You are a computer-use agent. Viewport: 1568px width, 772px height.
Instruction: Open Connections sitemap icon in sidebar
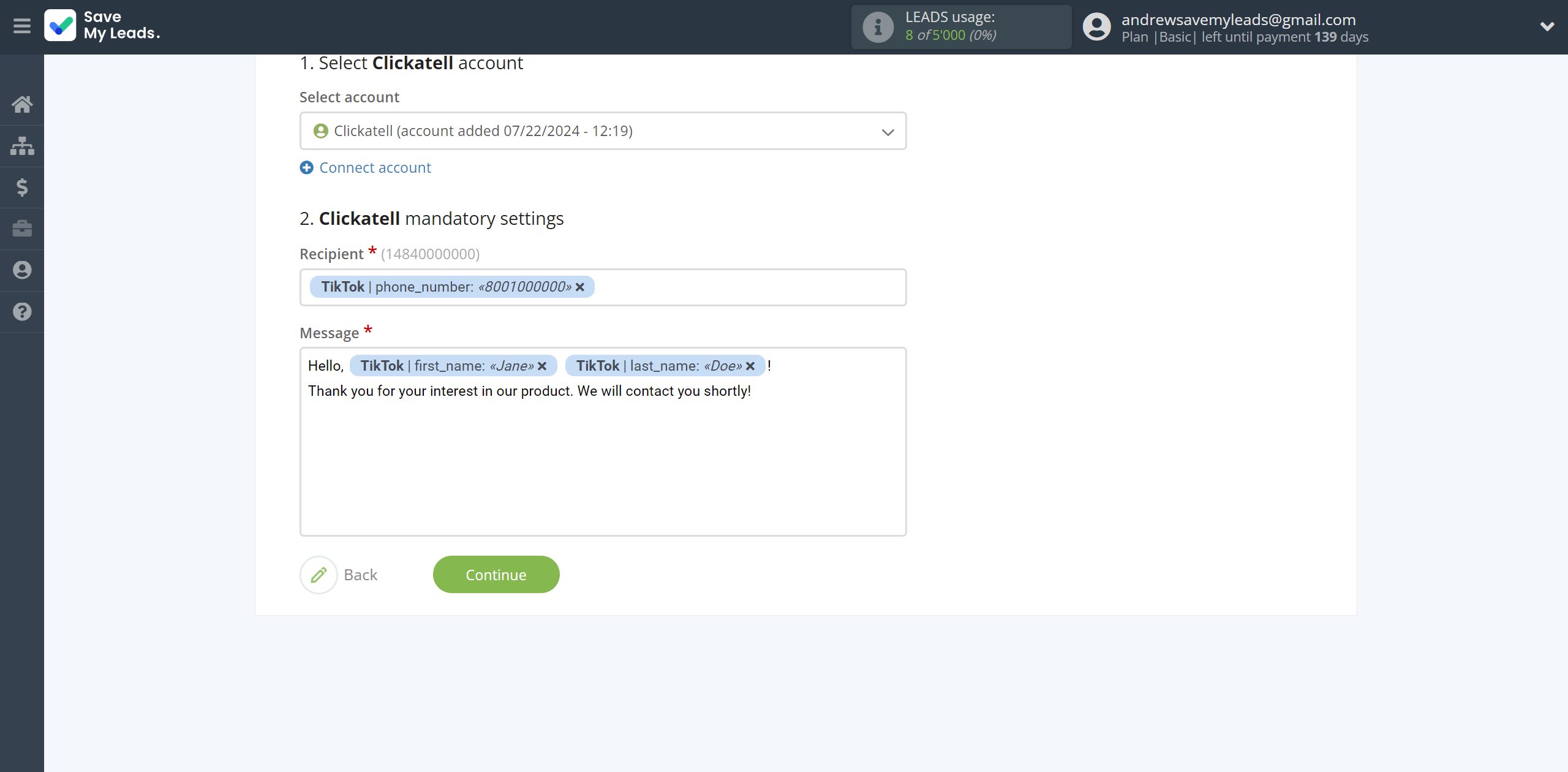22,146
